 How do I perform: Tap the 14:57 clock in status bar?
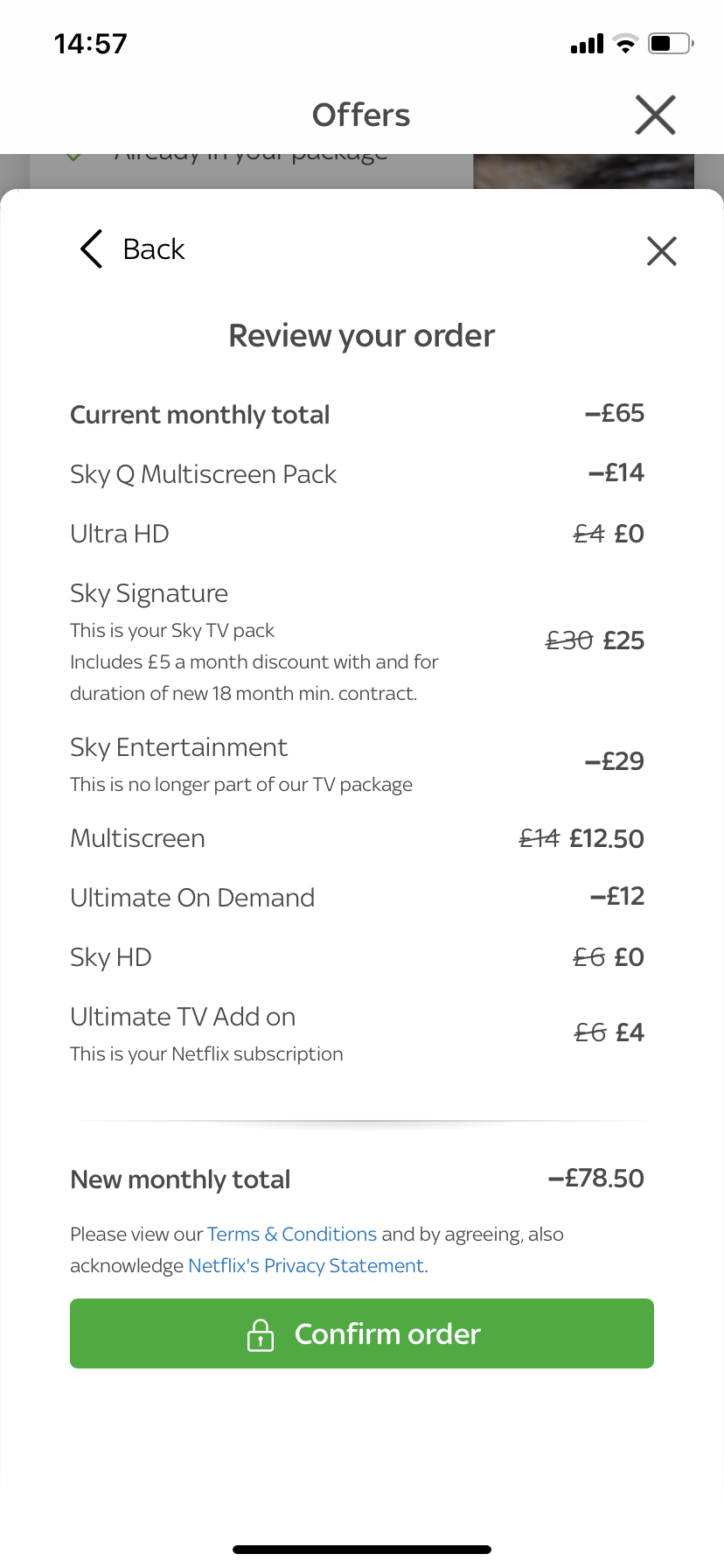pyautogui.click(x=91, y=44)
